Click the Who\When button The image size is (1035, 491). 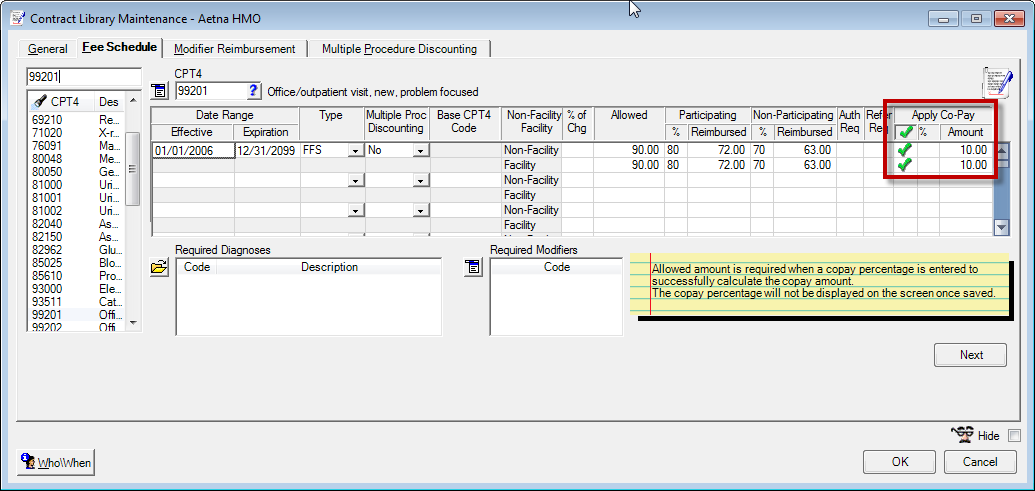(x=56, y=463)
